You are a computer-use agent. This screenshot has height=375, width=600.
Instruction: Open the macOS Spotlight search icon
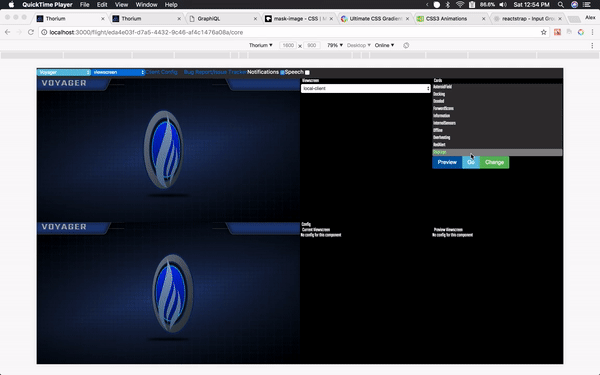coord(561,5)
